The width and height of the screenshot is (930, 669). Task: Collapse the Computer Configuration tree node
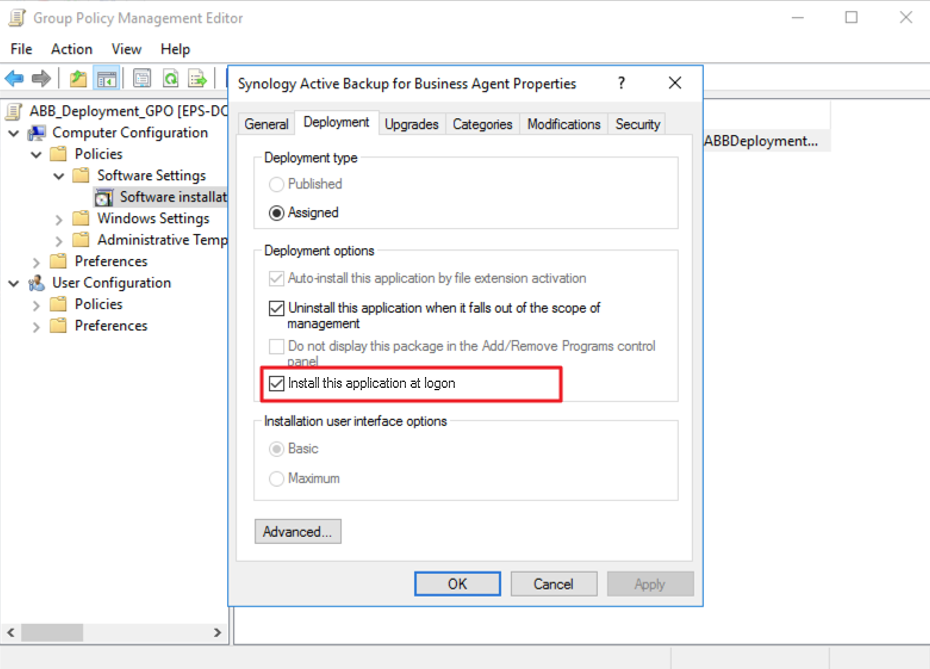[x=14, y=132]
